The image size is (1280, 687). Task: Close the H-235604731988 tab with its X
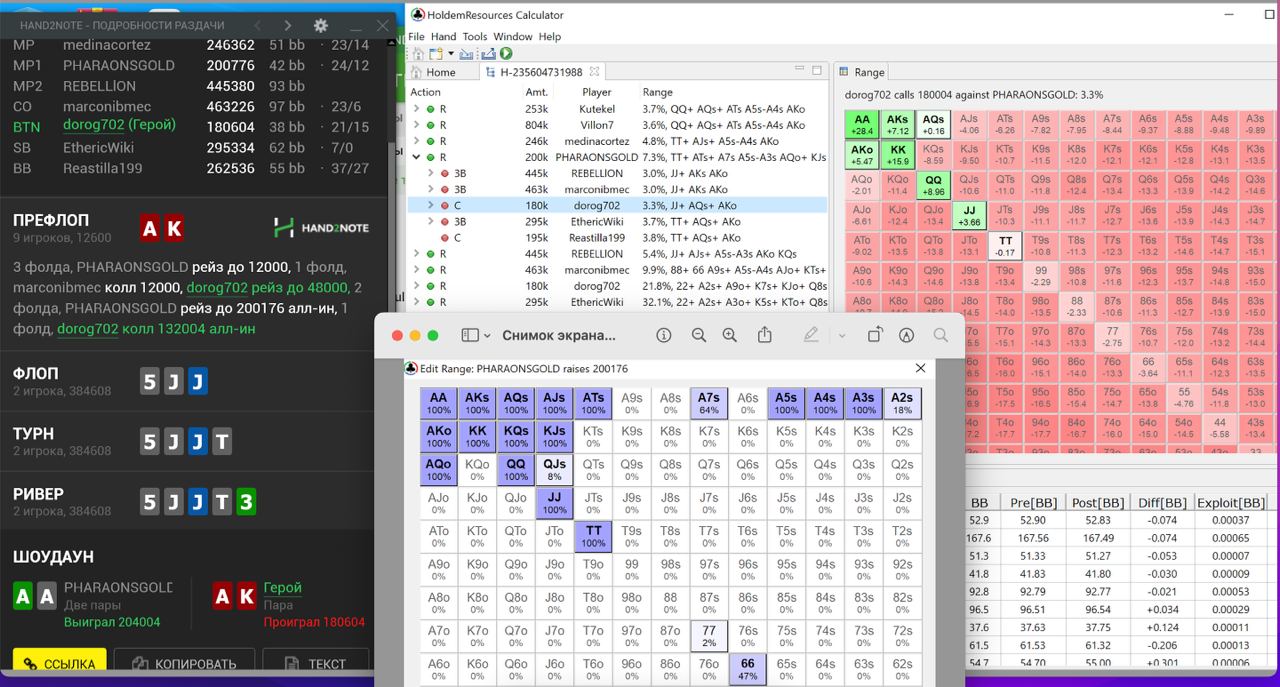[594, 72]
